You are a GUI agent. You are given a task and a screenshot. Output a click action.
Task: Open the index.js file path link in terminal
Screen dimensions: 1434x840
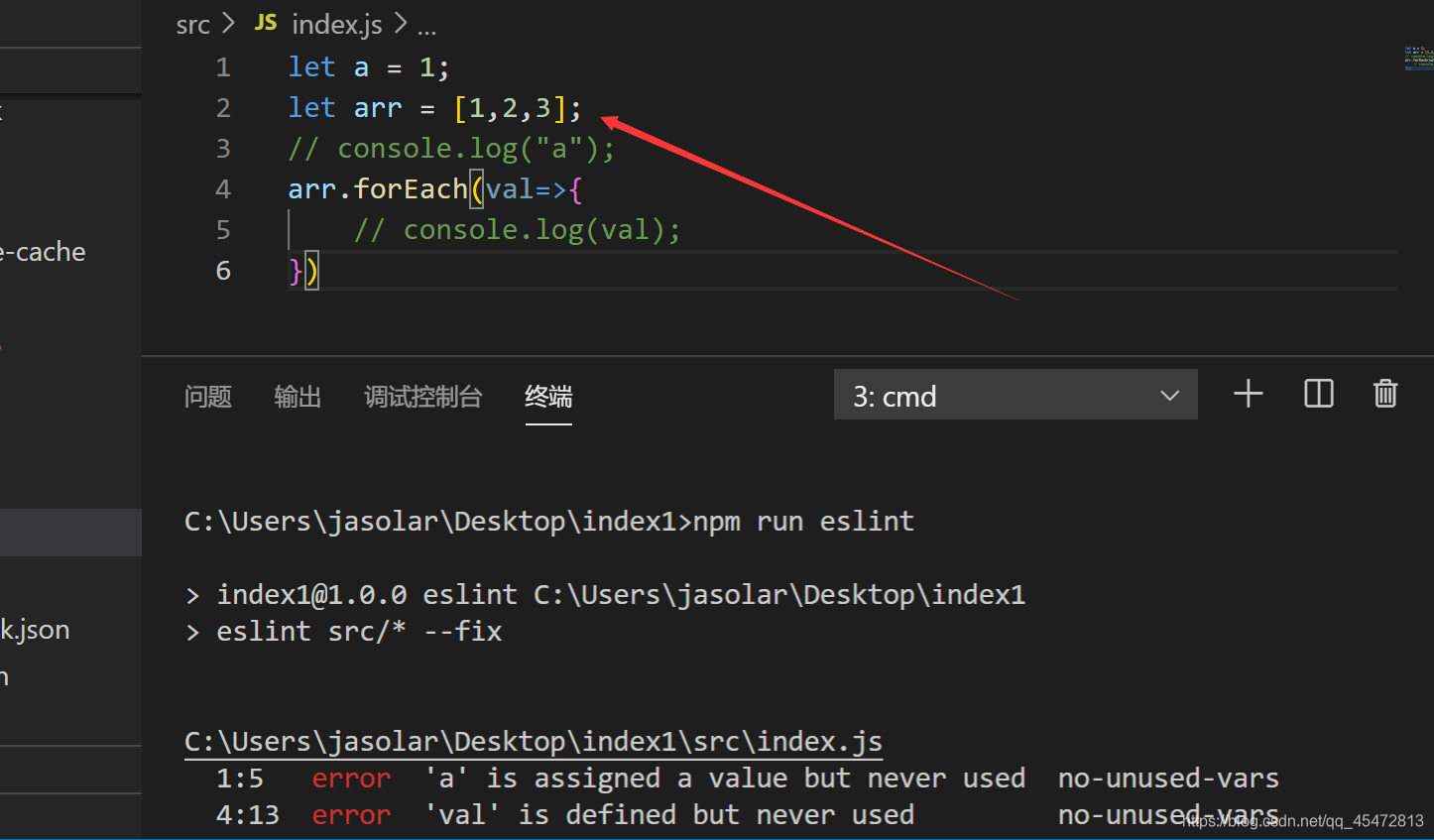tap(534, 742)
